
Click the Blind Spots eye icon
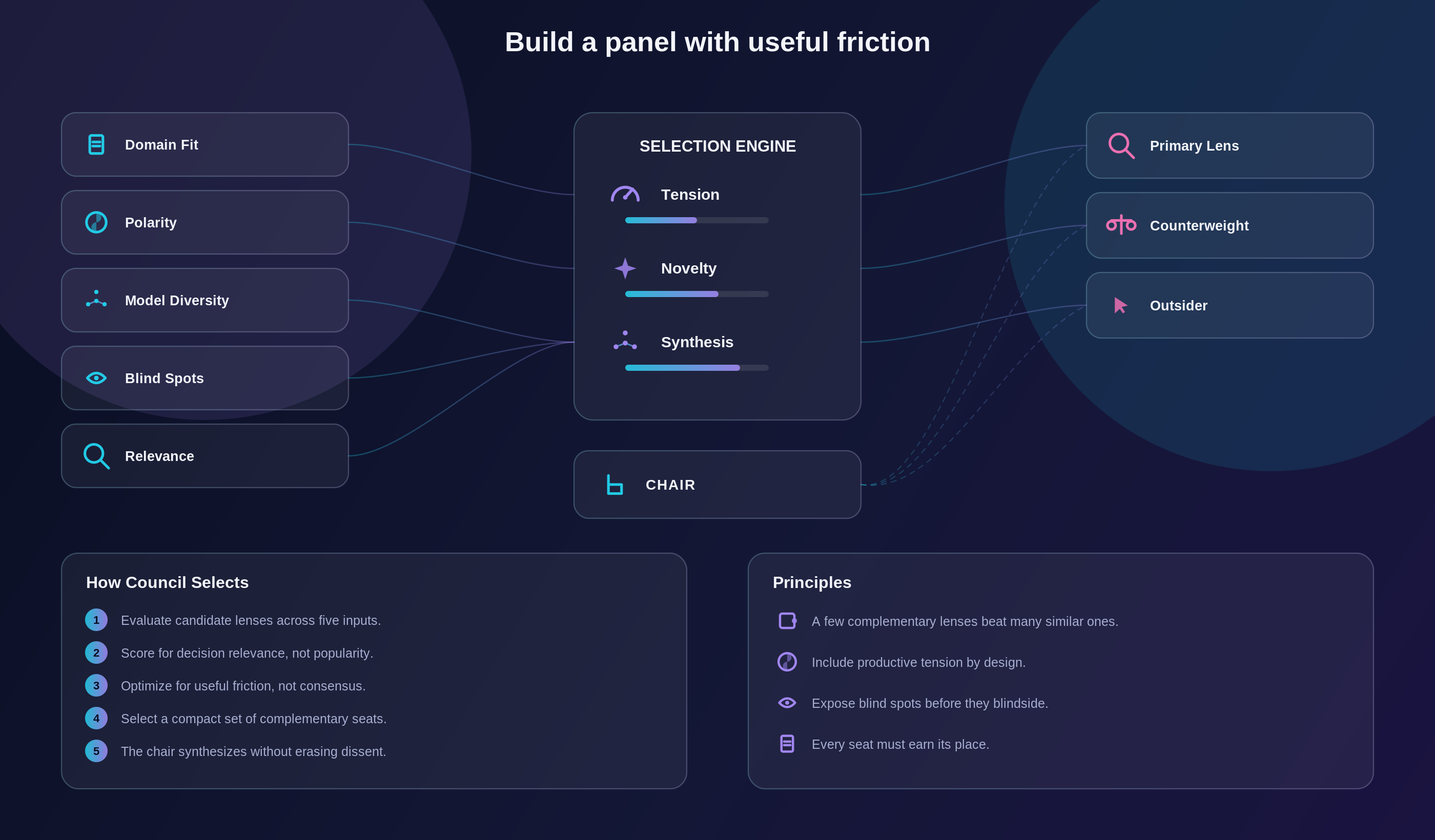[x=96, y=378]
